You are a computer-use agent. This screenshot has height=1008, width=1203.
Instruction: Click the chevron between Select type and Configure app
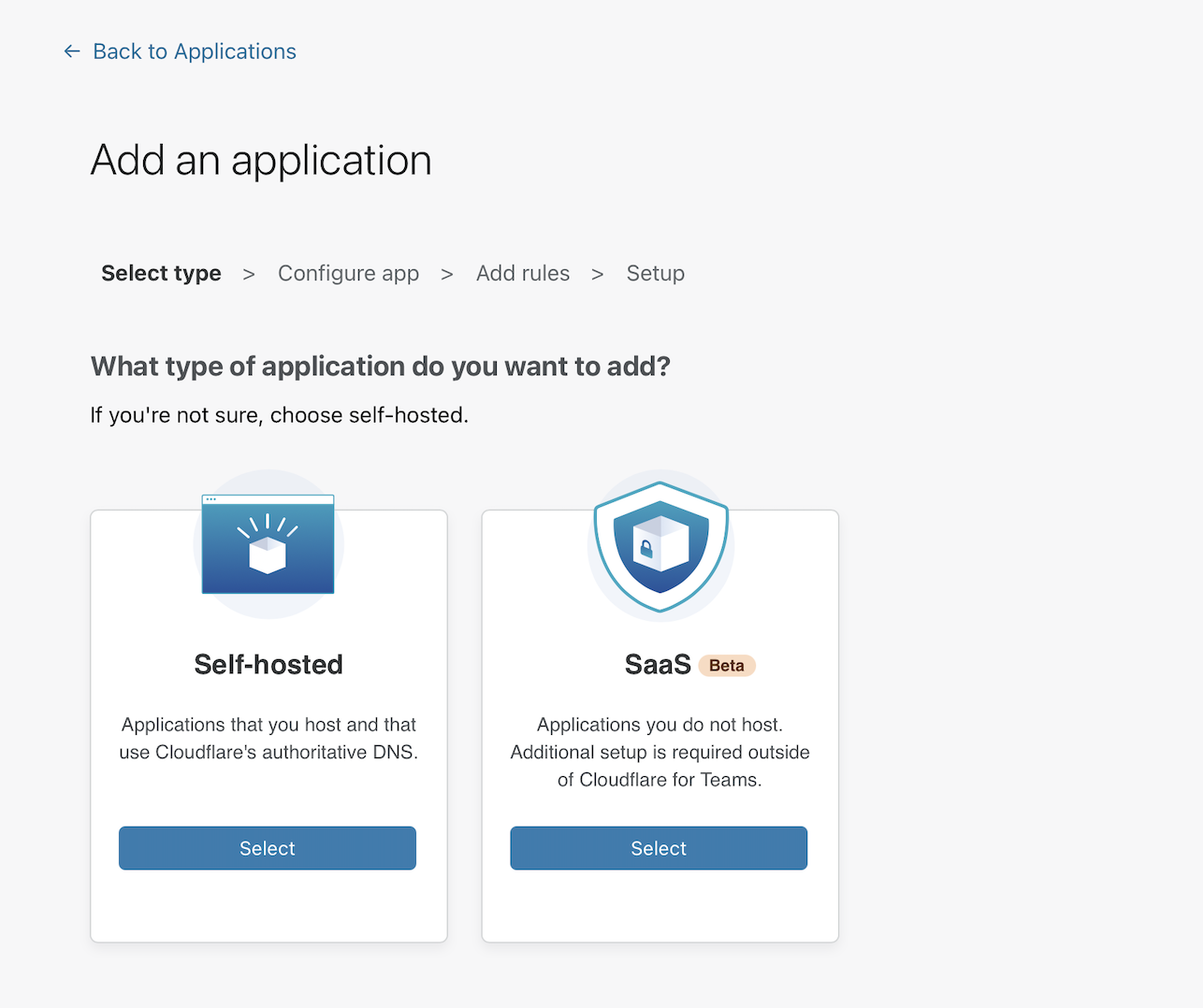[248, 273]
